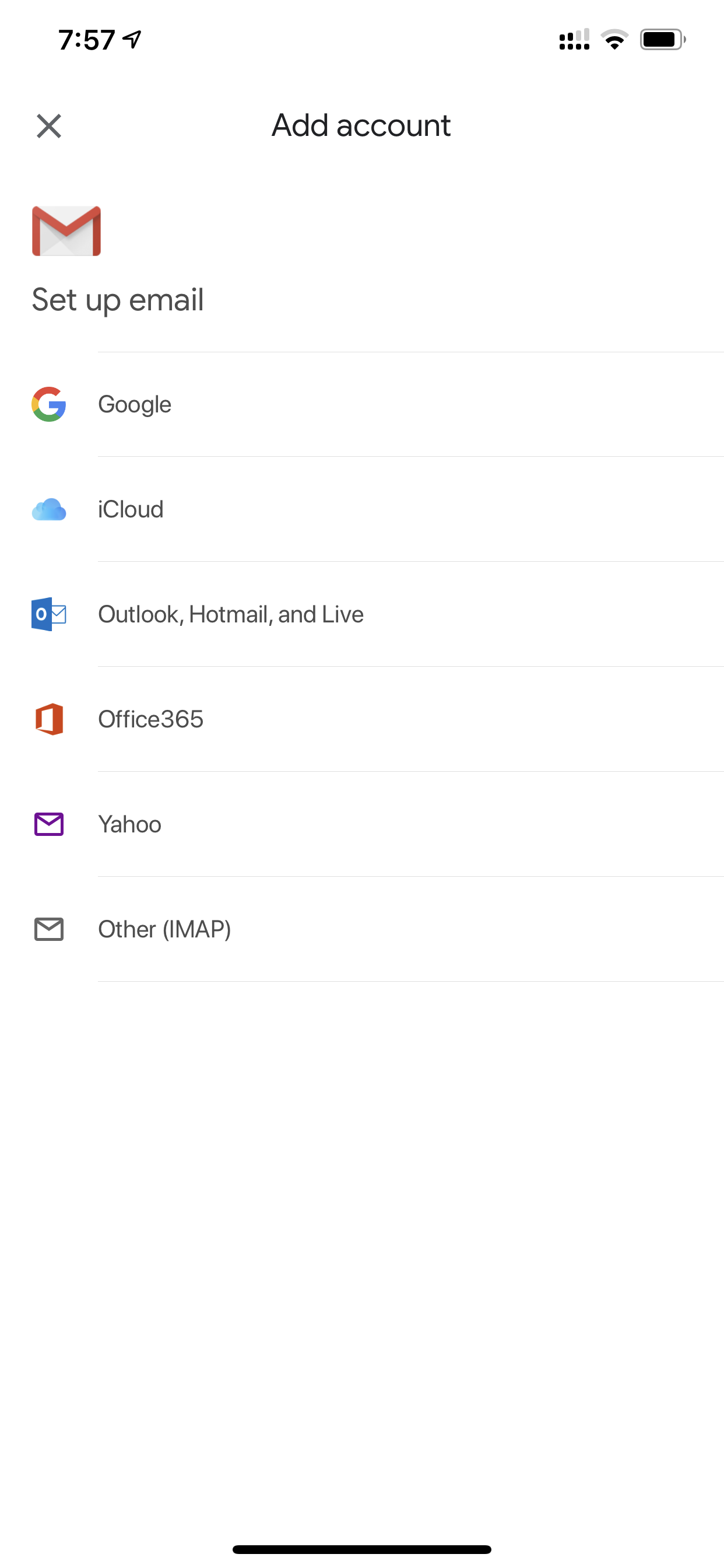
Task: Close the Add account screen
Action: [x=48, y=126]
